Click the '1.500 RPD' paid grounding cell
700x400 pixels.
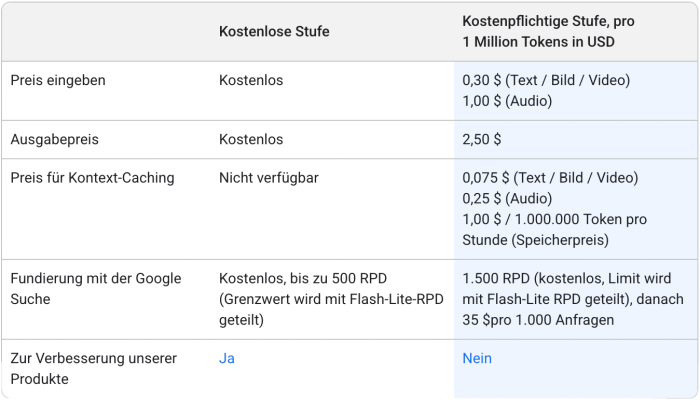(x=573, y=299)
